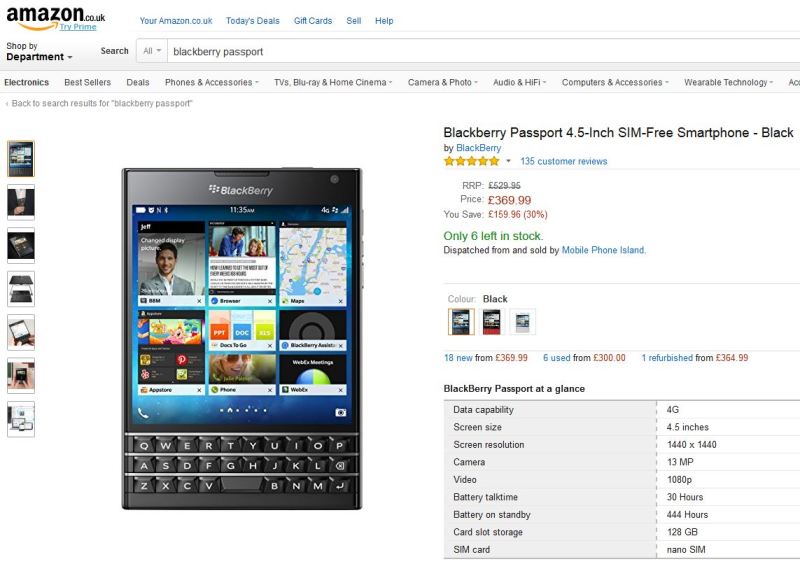This screenshot has width=800, height=564.
Task: View thumbnail of phone held in hand
Action: pyautogui.click(x=21, y=332)
